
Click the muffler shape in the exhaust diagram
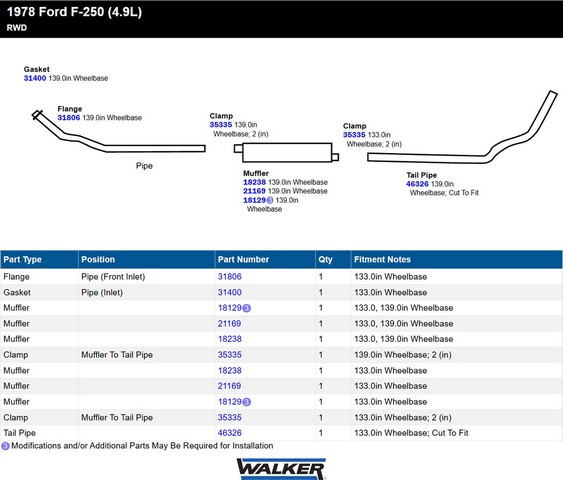coord(287,153)
